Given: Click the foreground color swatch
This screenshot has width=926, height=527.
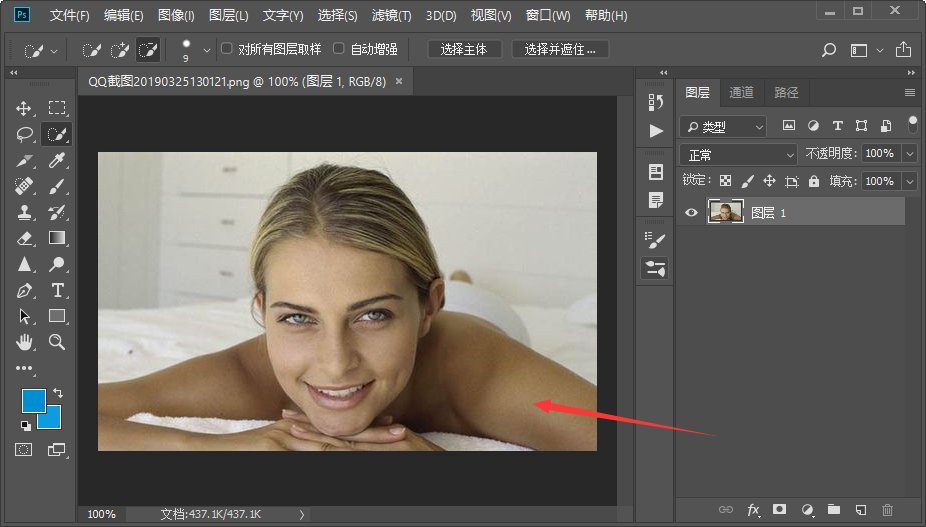Looking at the screenshot, I should [x=32, y=399].
